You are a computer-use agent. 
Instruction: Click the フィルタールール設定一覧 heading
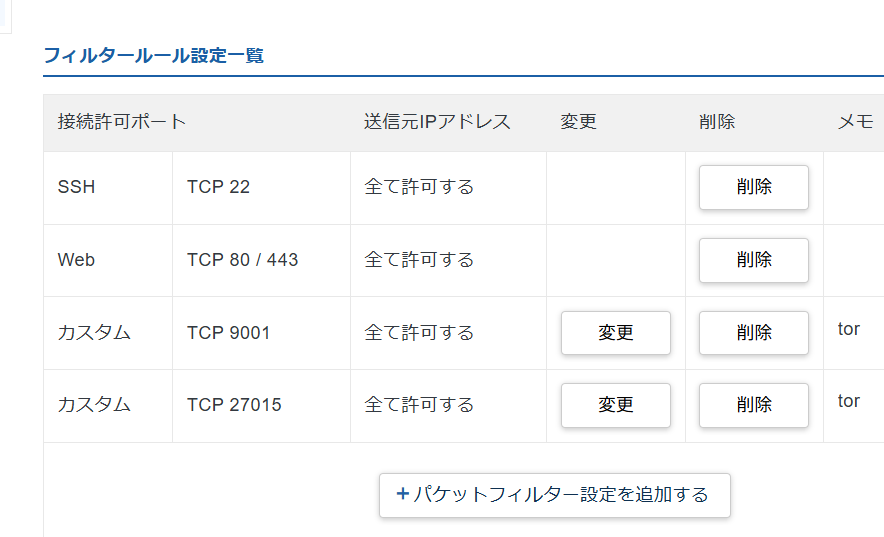pos(153,56)
